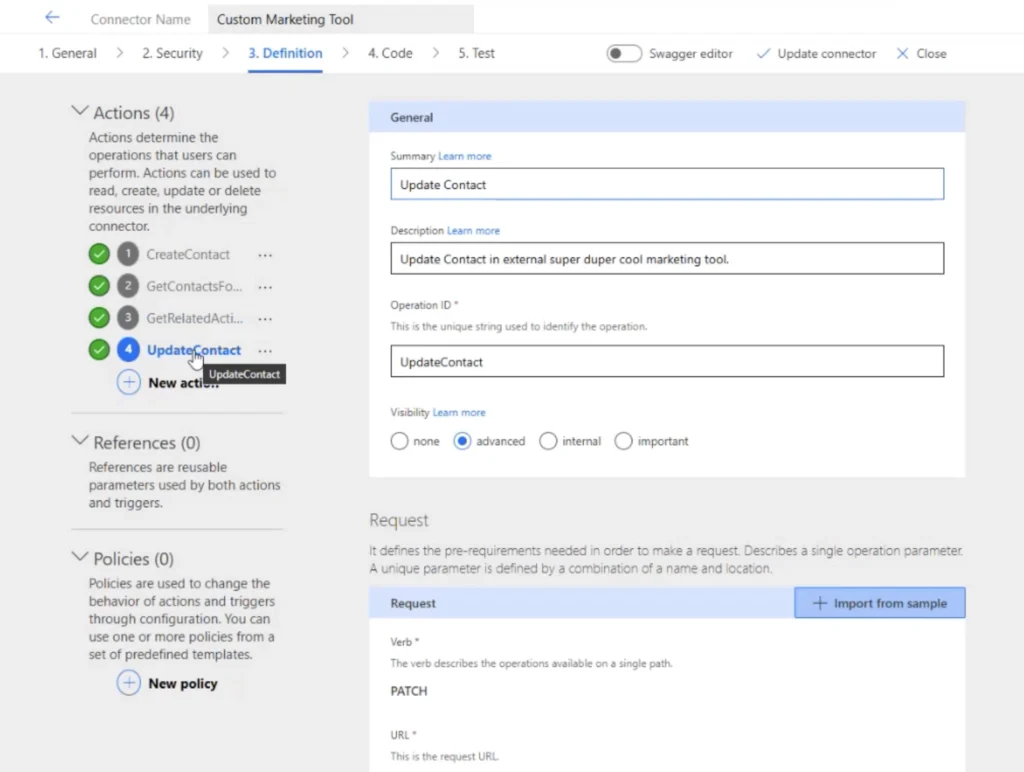
Task: Open ellipsis menu for CreateContact action
Action: (265, 255)
